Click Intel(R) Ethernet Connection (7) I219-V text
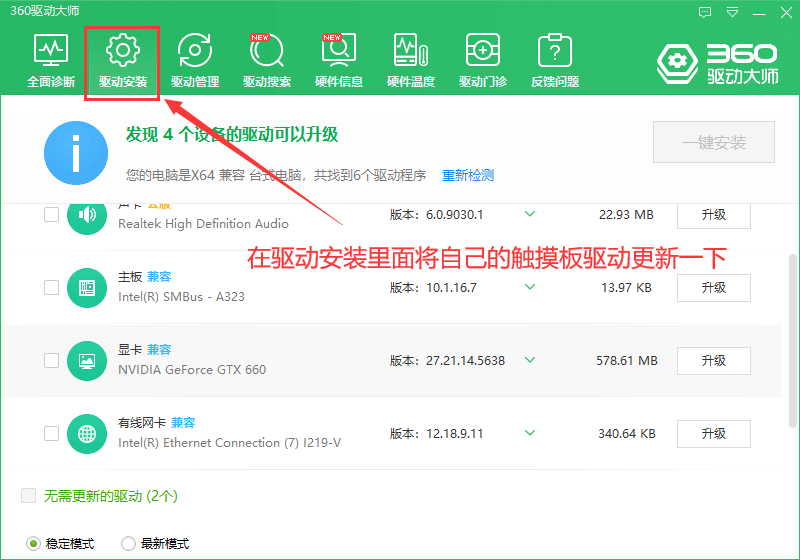Image resolution: width=800 pixels, height=560 pixels. coord(229,442)
